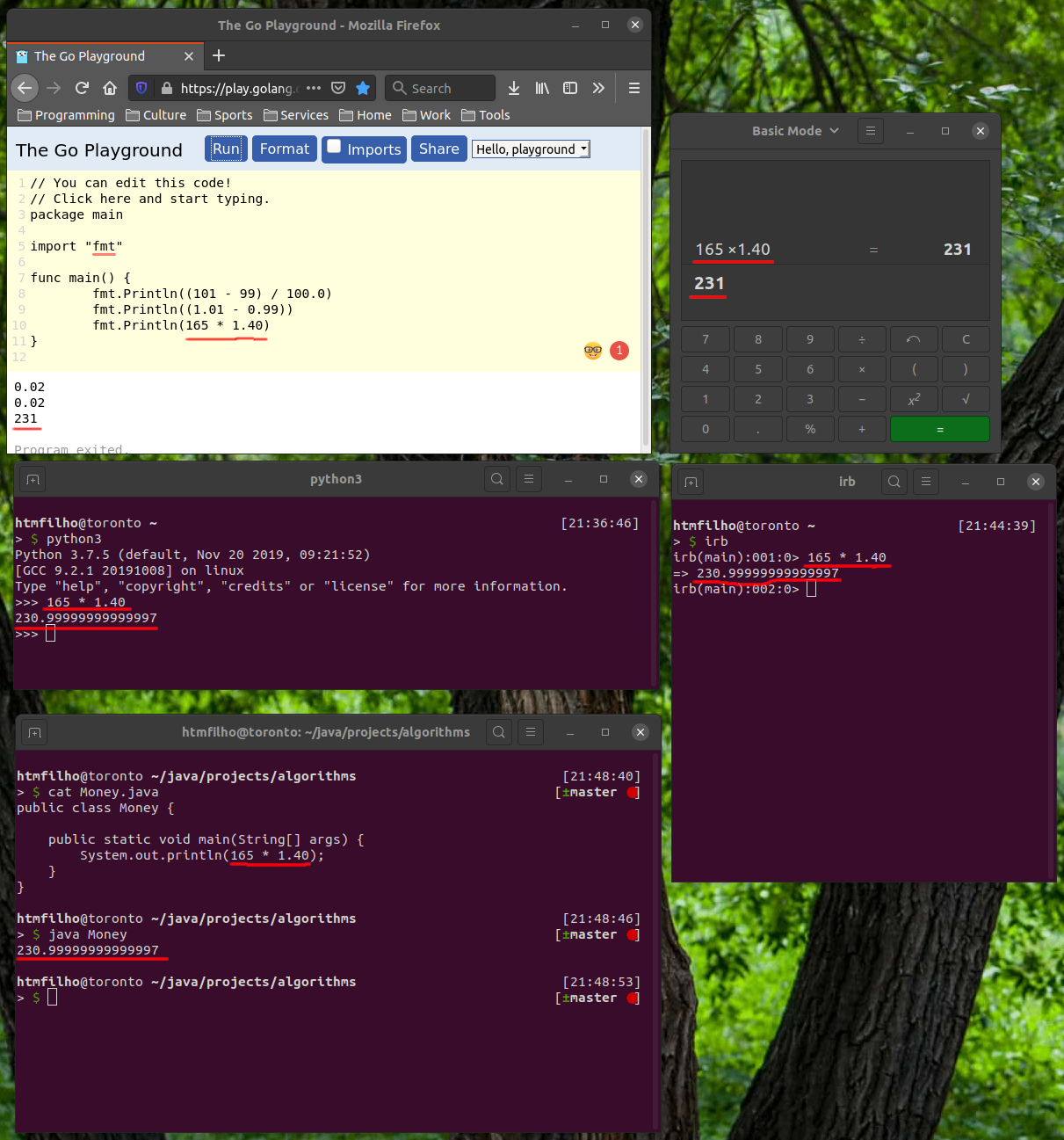Click the Run button
This screenshot has width=1064, height=1140.
(x=226, y=149)
